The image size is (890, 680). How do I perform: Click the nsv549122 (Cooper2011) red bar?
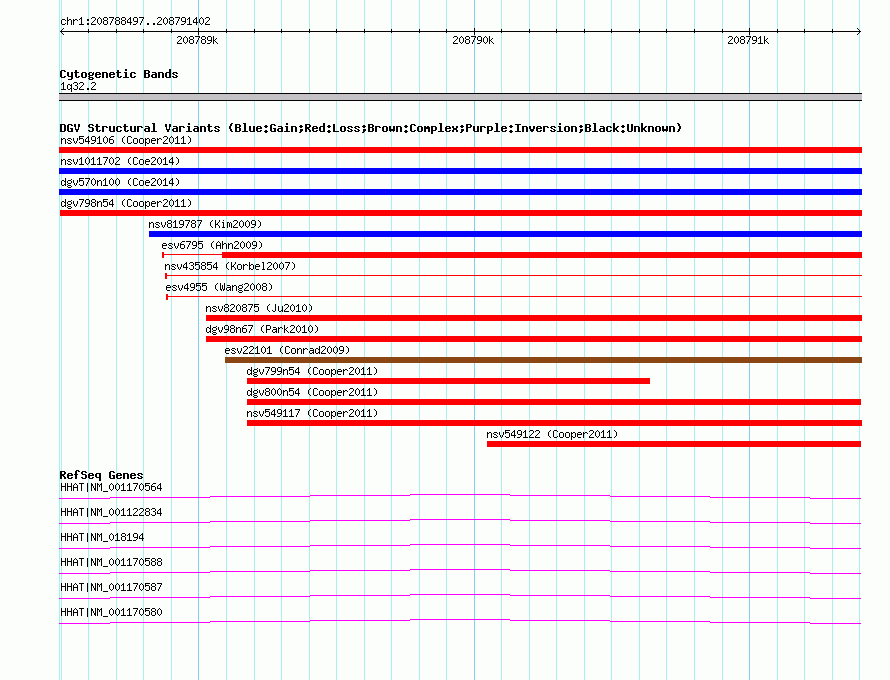point(674,444)
